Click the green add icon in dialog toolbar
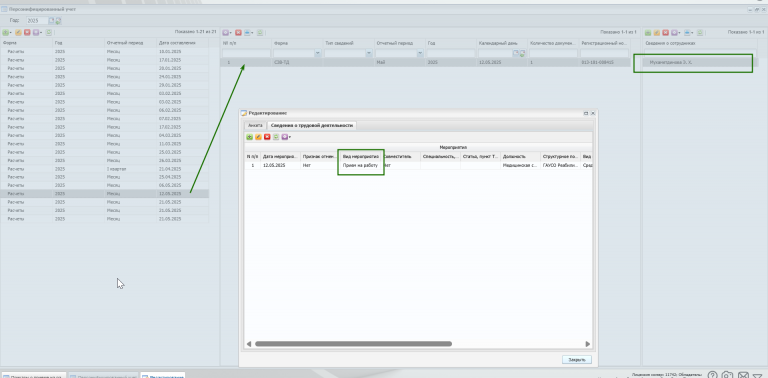 [249, 137]
